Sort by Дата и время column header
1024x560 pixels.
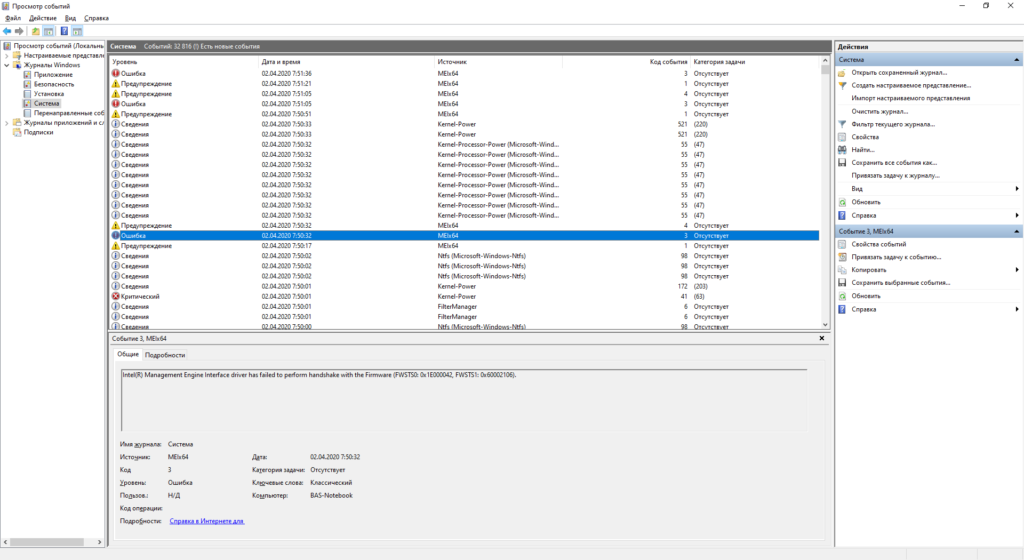pyautogui.click(x=347, y=62)
